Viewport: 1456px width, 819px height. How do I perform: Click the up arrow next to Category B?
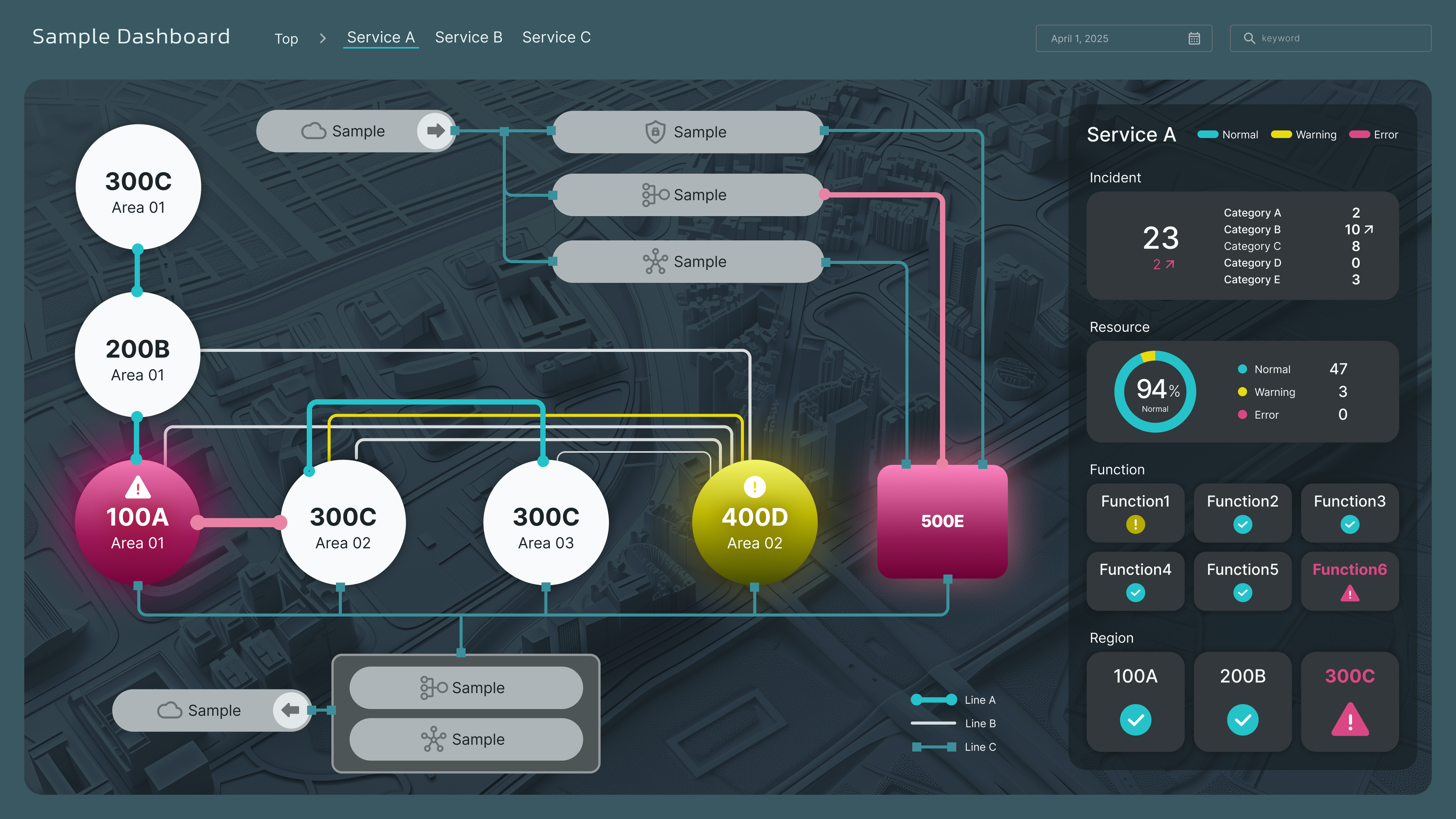(x=1368, y=229)
